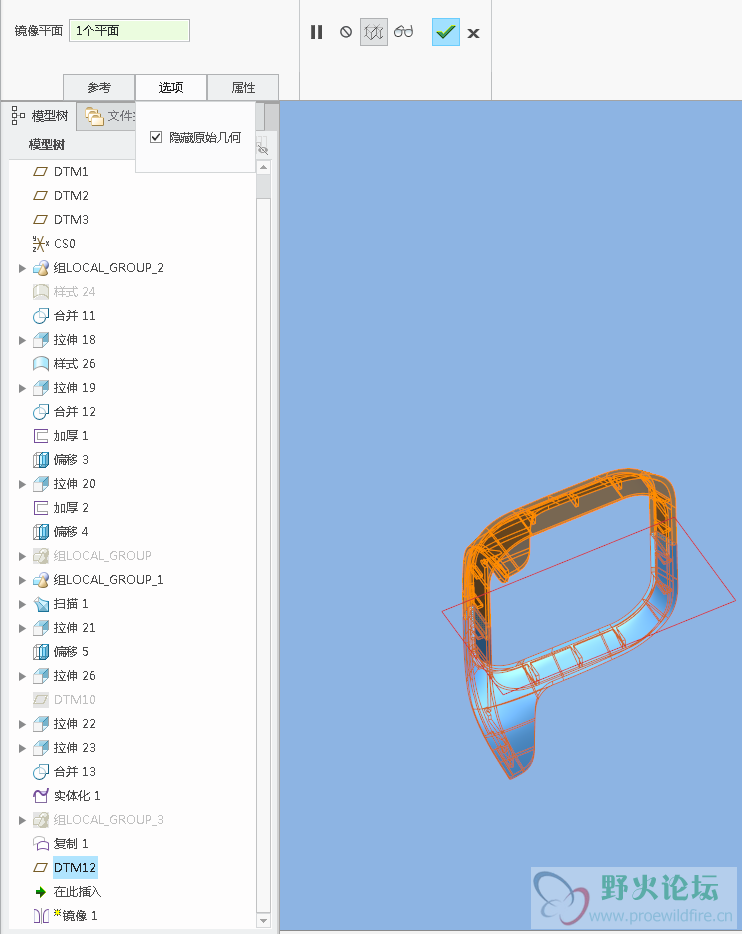This screenshot has height=934, width=742.
Task: Toggle the attached geometry preview mode
Action: point(374,32)
